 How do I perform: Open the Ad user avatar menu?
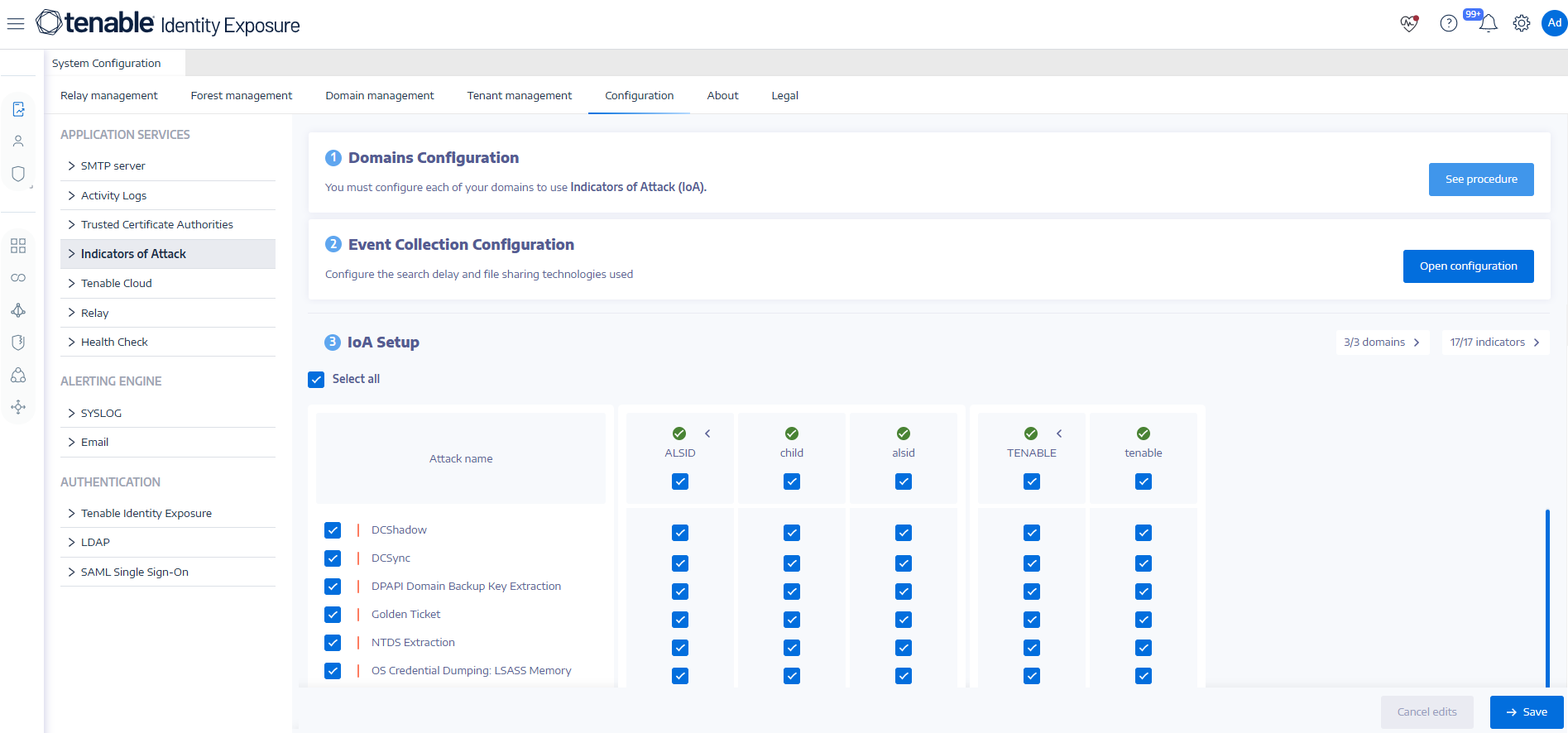[1554, 23]
